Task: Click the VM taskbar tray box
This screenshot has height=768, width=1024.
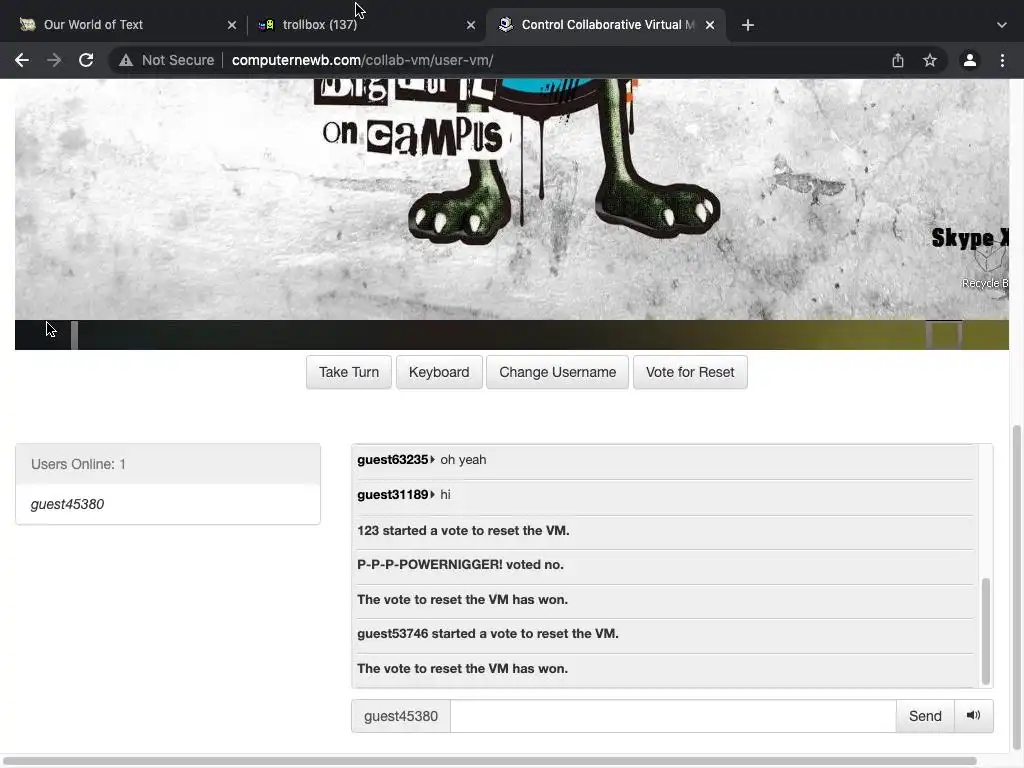Action: pos(945,335)
